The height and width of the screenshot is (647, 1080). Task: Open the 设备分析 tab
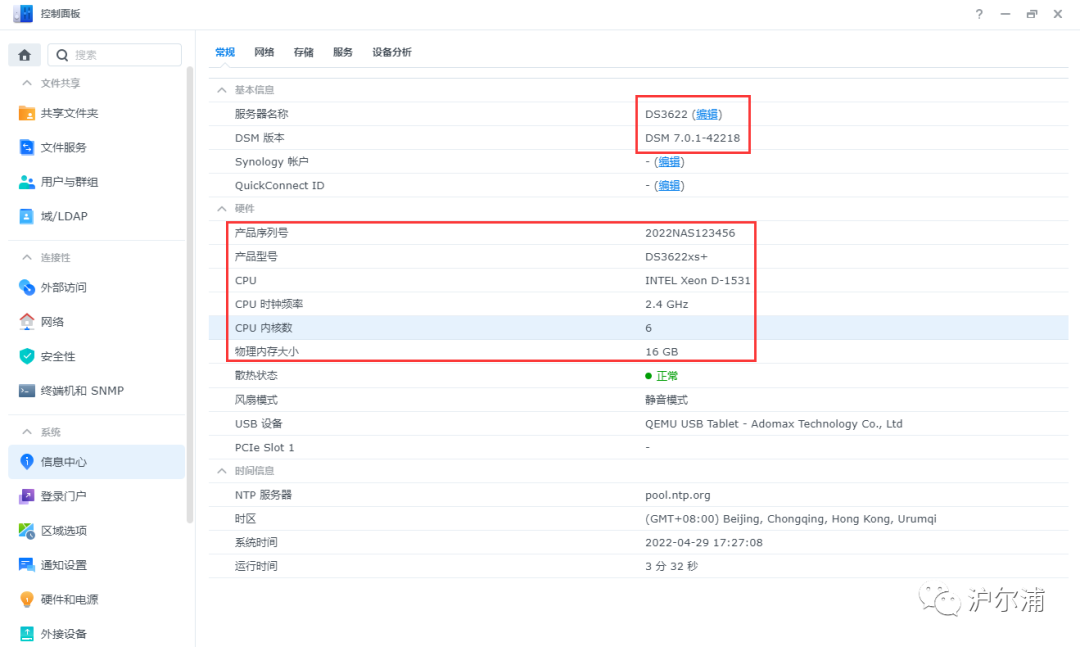[x=391, y=51]
